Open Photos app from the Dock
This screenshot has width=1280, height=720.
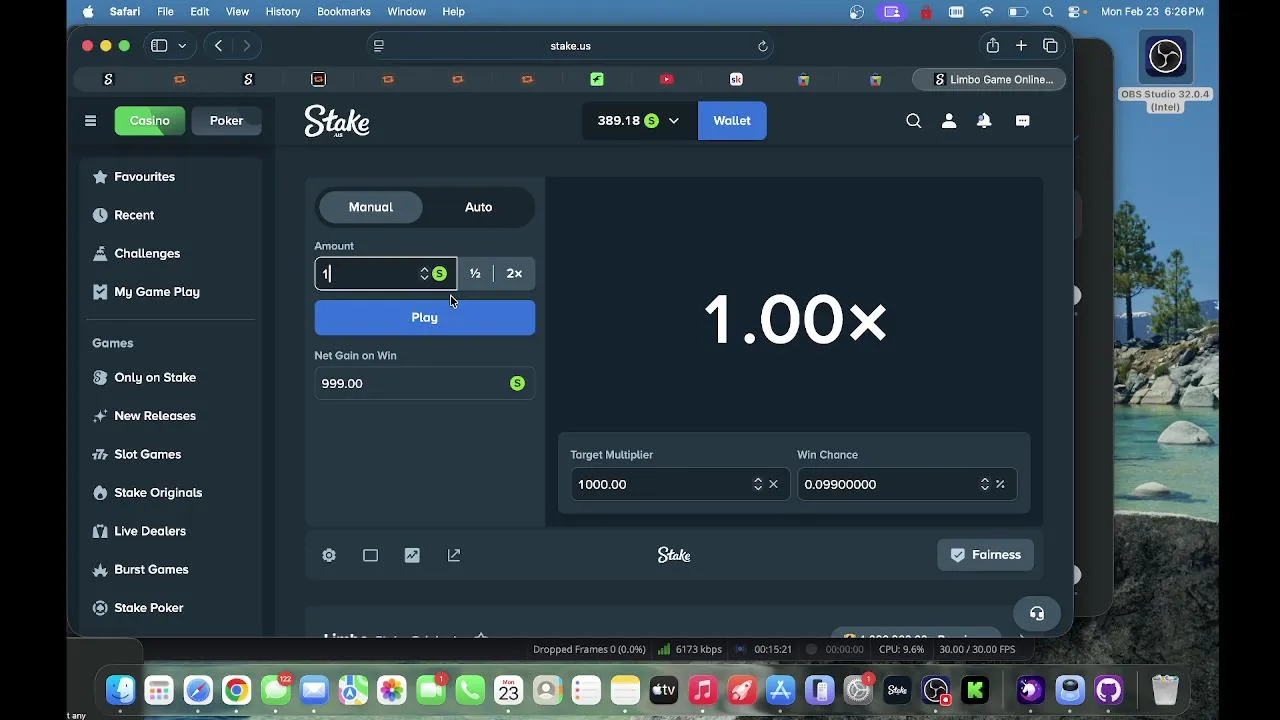pyautogui.click(x=392, y=690)
